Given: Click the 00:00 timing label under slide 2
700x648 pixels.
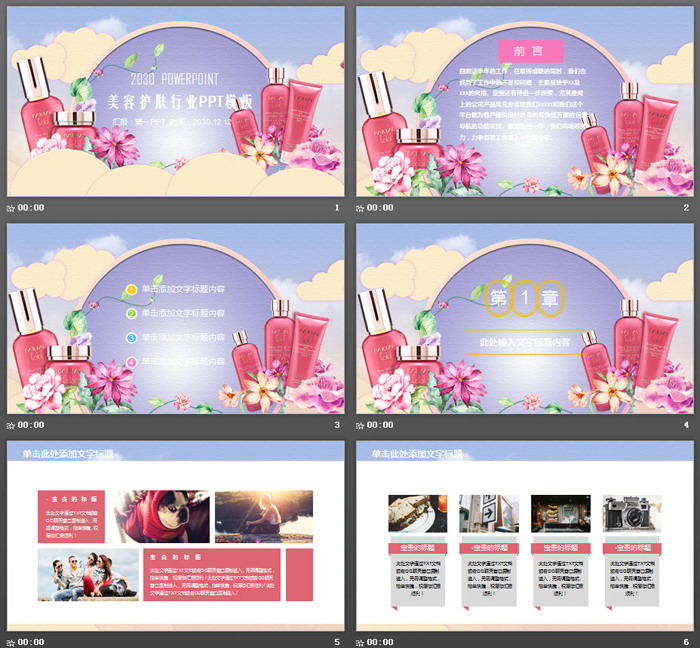Looking at the screenshot, I should click(381, 208).
